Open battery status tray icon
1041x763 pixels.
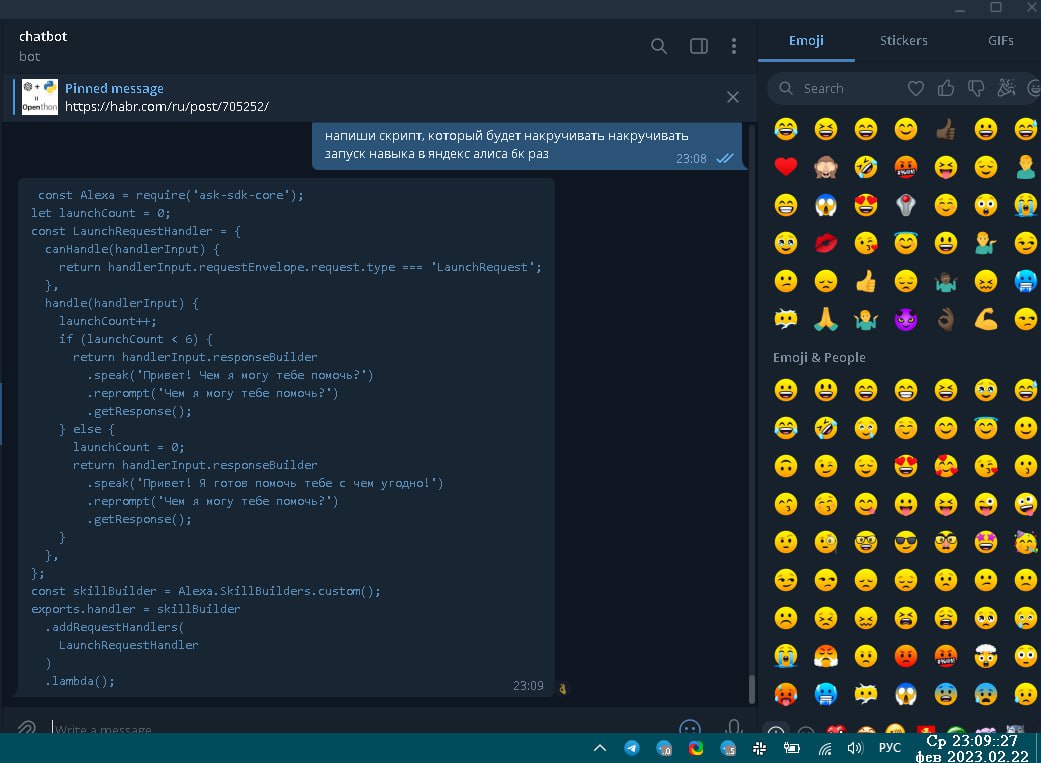click(791, 748)
